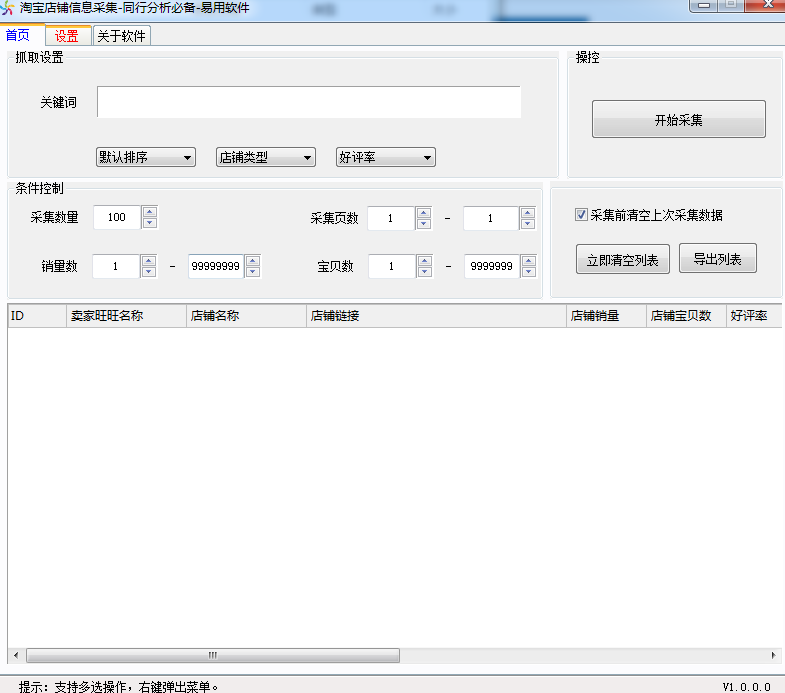
Task: Expand the 好评率 dropdown
Action: pos(385,157)
